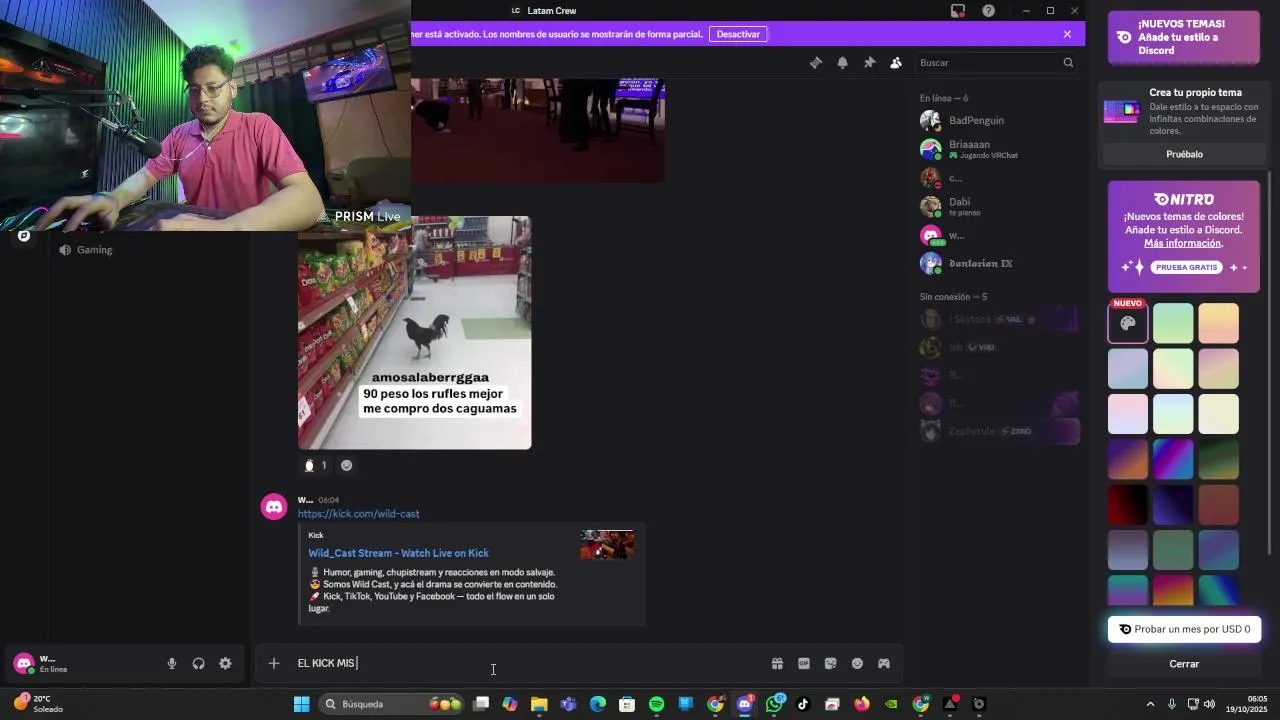The image size is (1280, 720).
Task: Click the Desactivar button in banner
Action: coord(738,34)
